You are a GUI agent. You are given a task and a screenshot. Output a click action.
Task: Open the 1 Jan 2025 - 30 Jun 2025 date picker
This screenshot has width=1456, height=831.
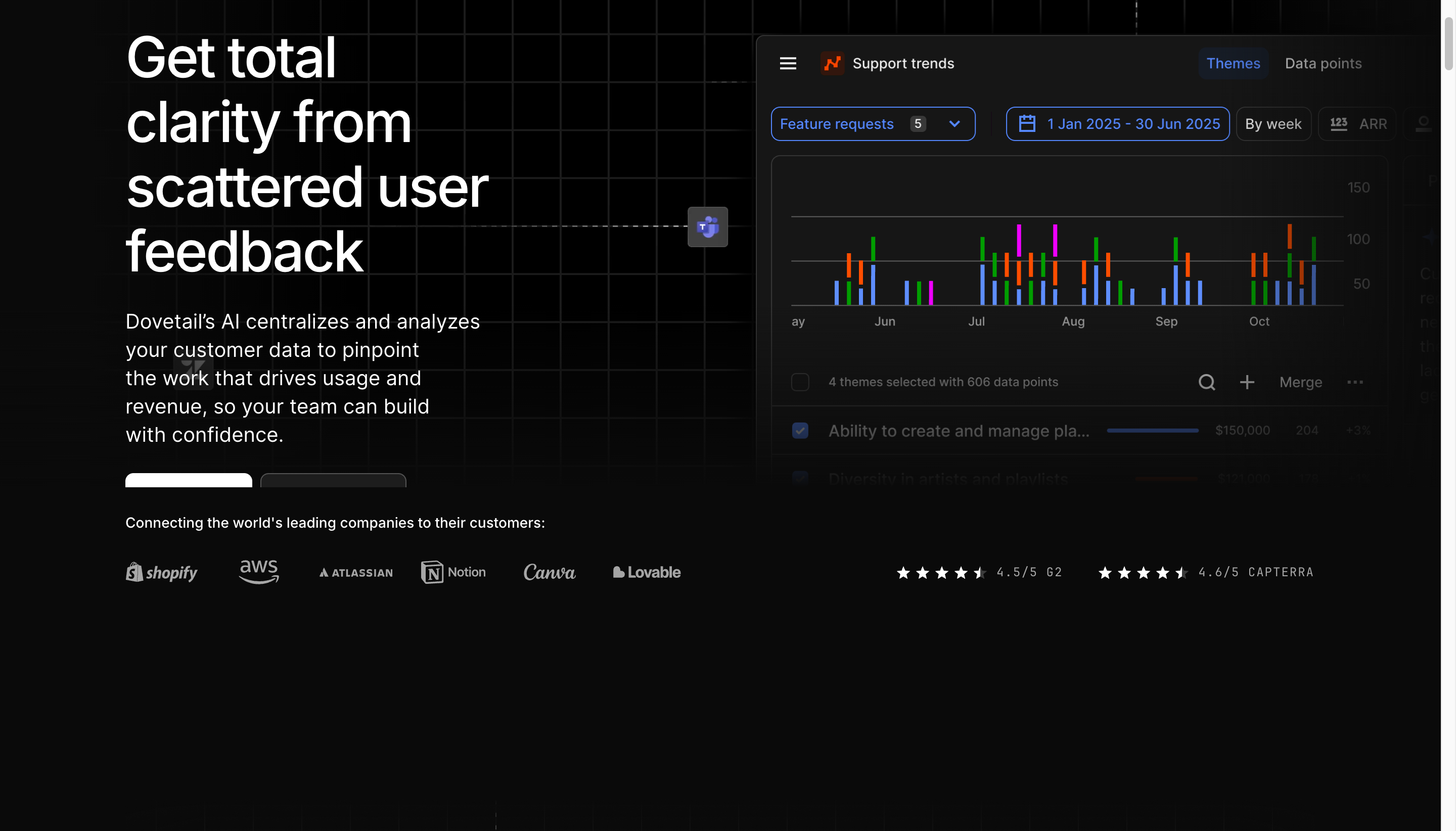[1118, 124]
